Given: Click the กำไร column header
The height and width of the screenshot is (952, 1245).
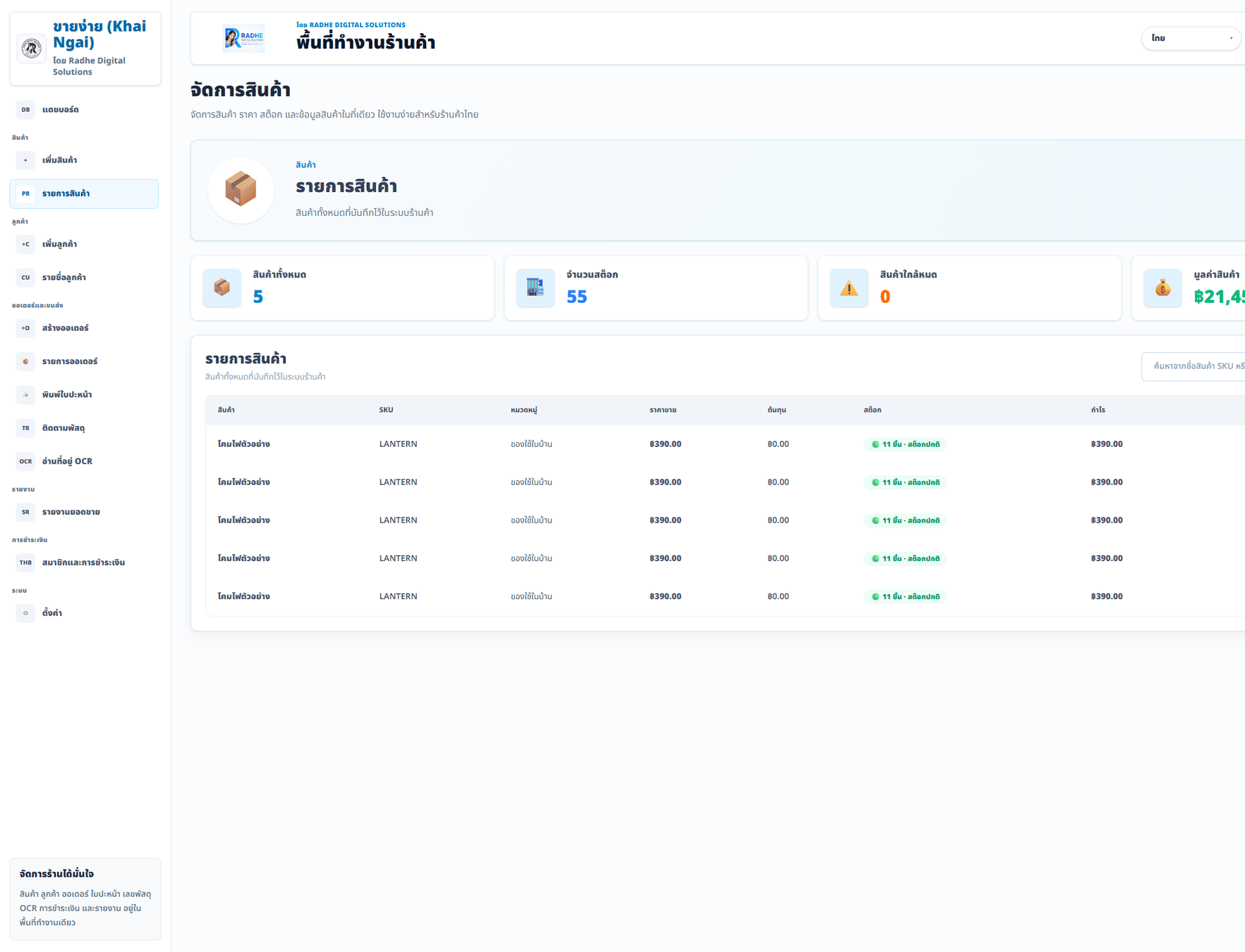Looking at the screenshot, I should click(x=1098, y=410).
